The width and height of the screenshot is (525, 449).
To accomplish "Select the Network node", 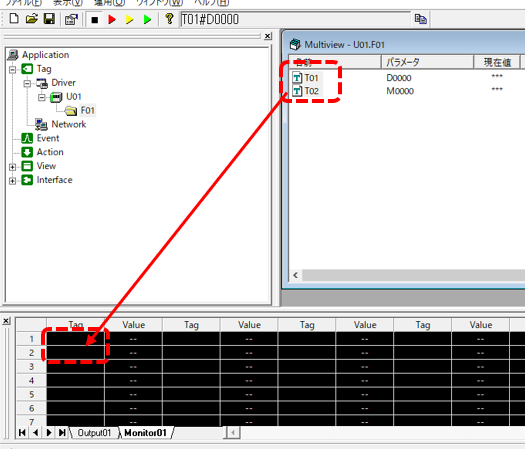I will [x=69, y=124].
